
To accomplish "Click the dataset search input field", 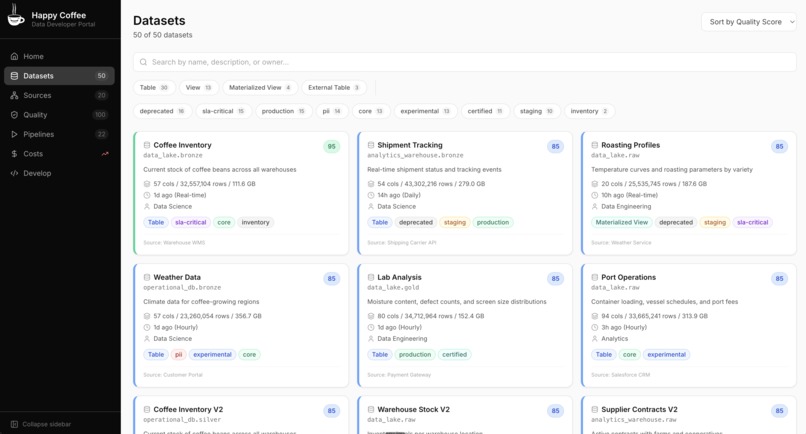I will [x=465, y=62].
